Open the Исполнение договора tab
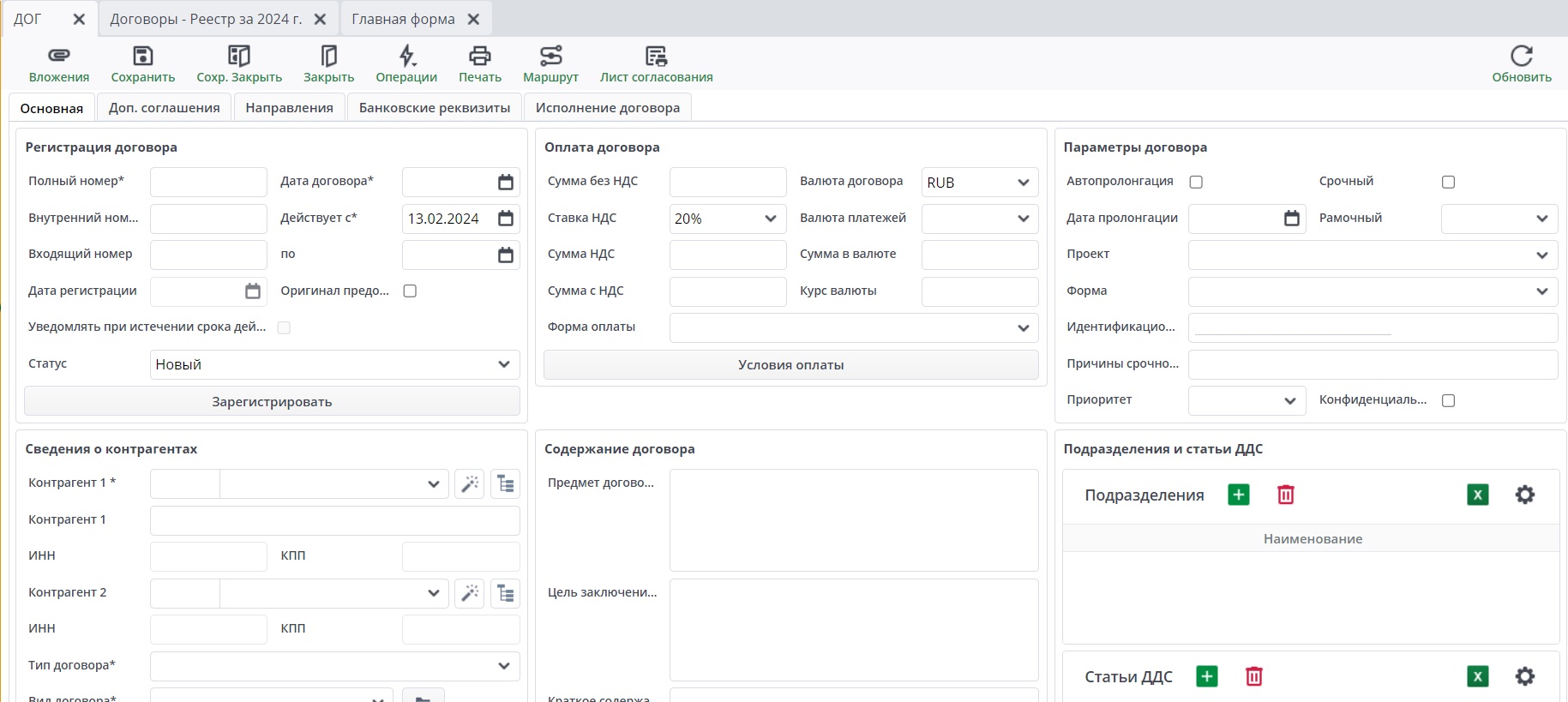 tap(607, 108)
